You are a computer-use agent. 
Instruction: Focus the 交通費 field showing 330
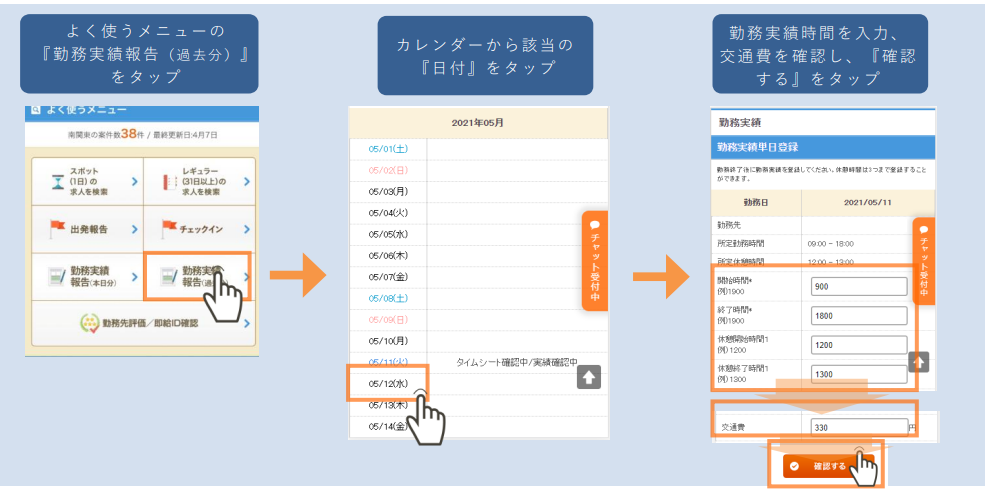click(857, 427)
